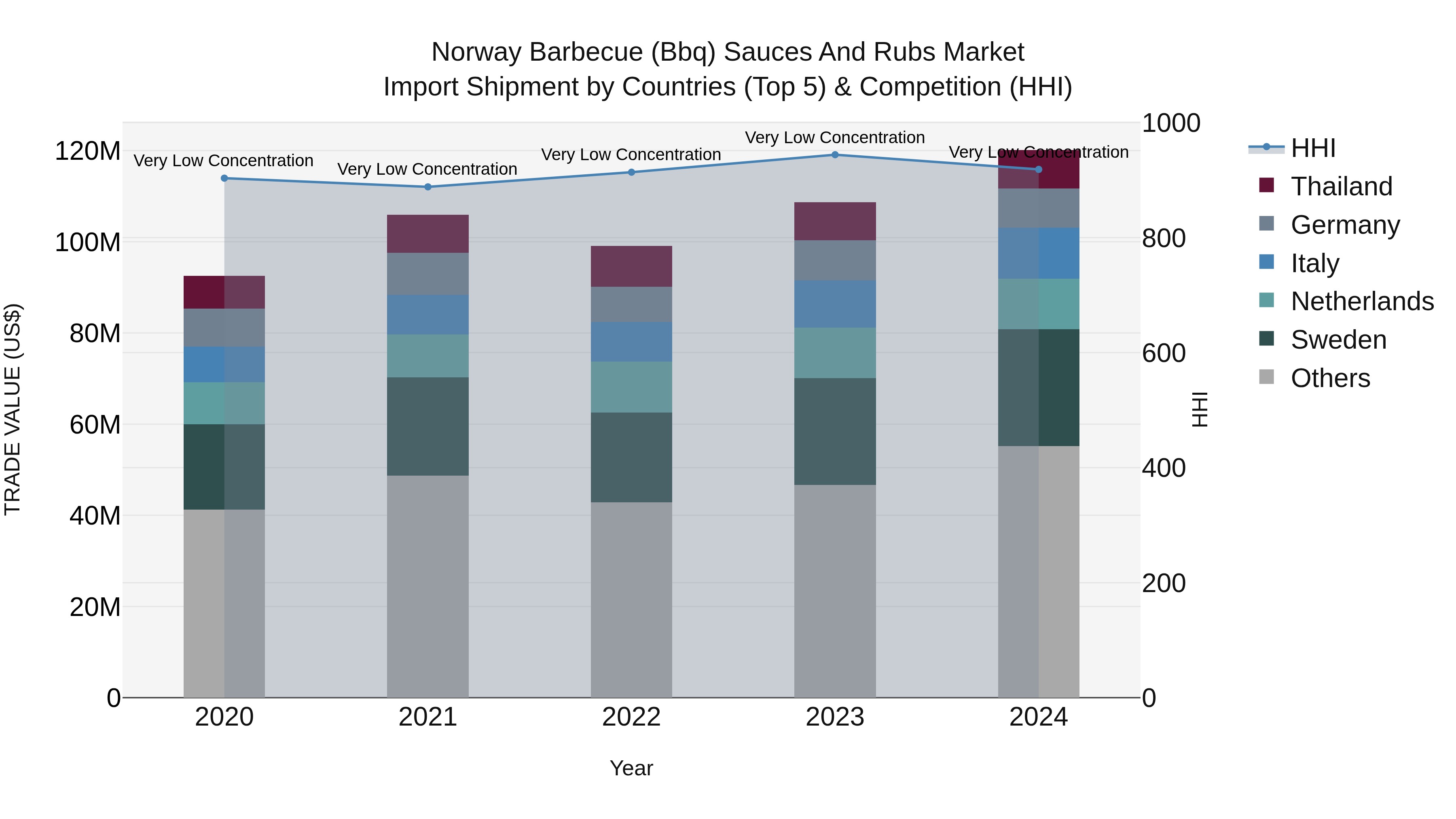Click the 2024 Italy bar segment
The width and height of the screenshot is (1456, 819).
click(x=1038, y=253)
